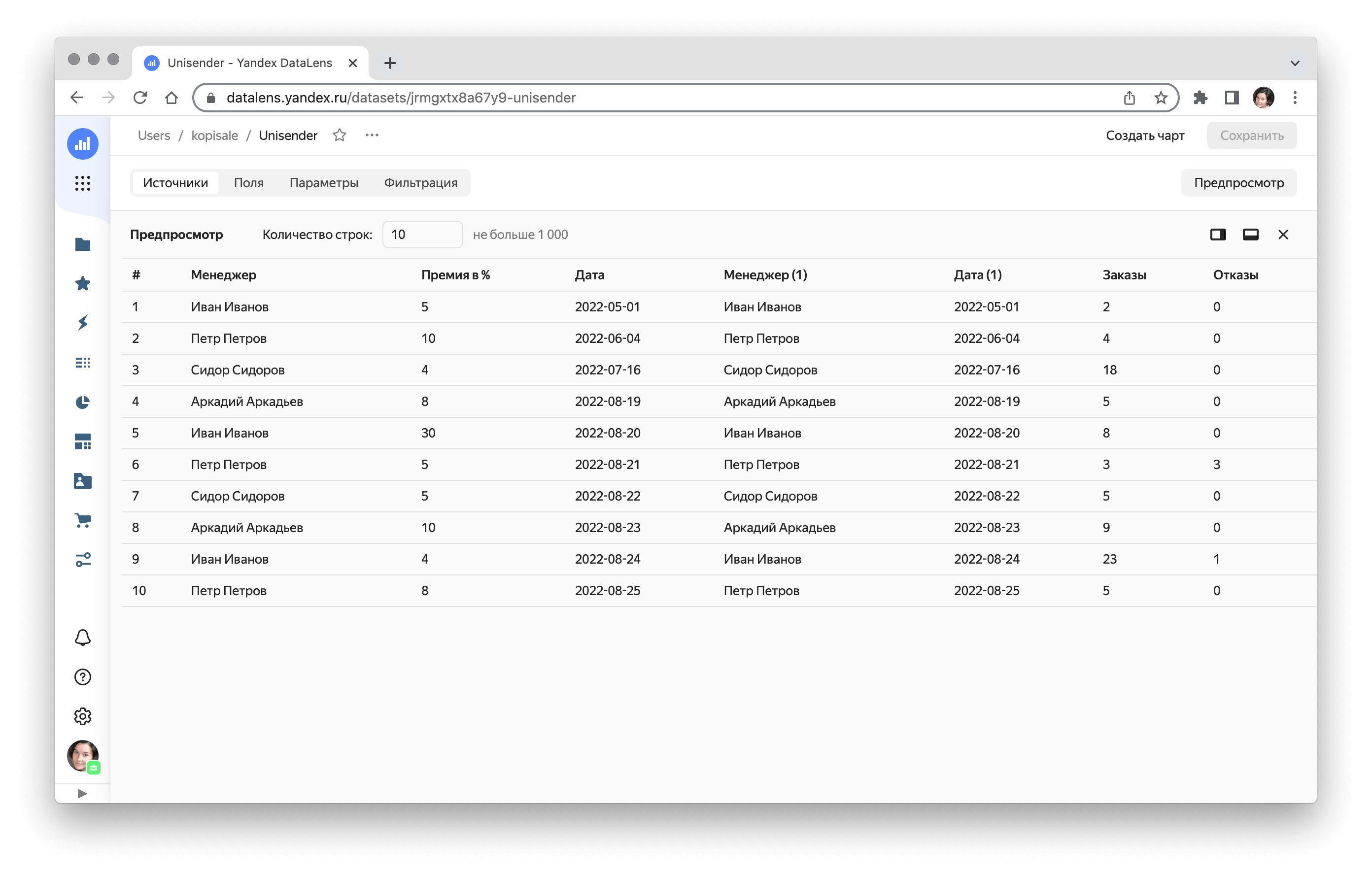Close the preview panel

[x=1283, y=235]
